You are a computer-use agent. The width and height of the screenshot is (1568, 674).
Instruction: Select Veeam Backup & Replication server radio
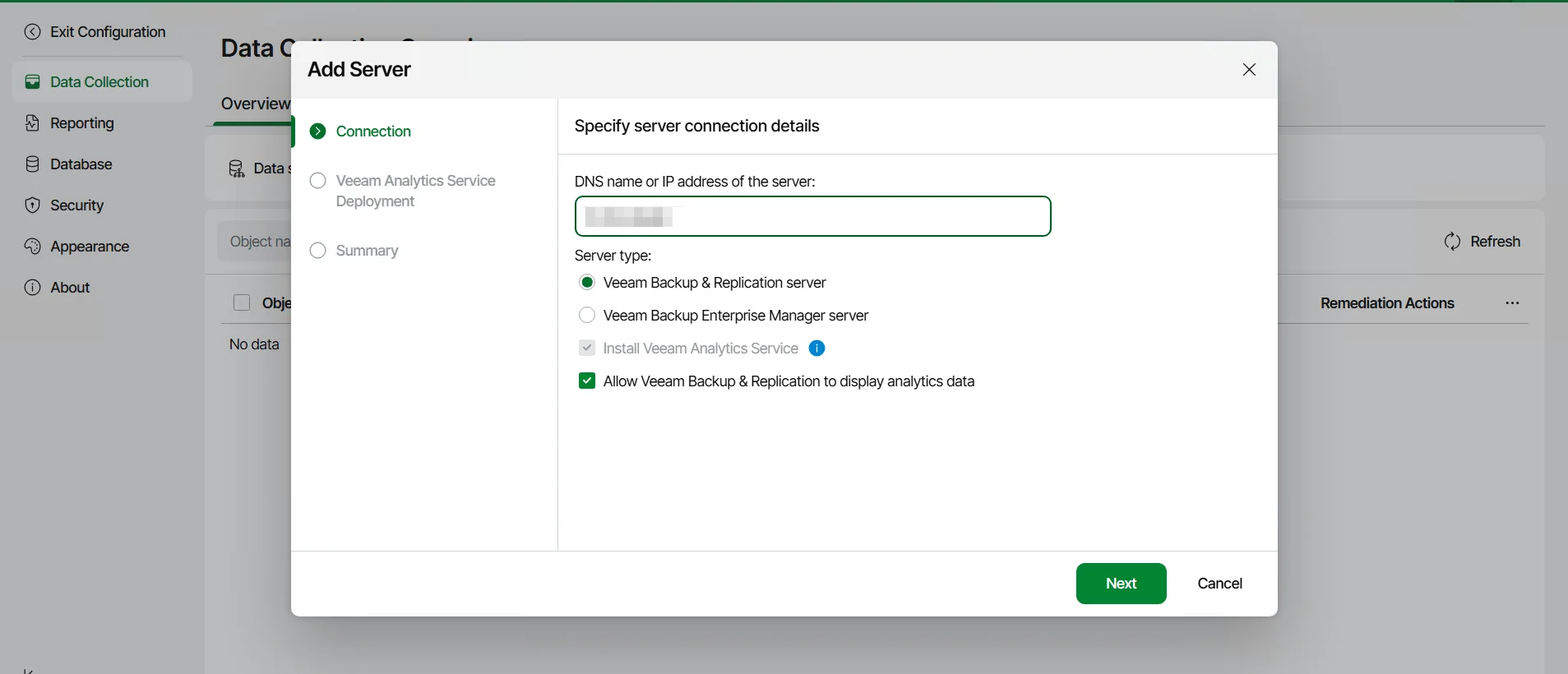587,283
